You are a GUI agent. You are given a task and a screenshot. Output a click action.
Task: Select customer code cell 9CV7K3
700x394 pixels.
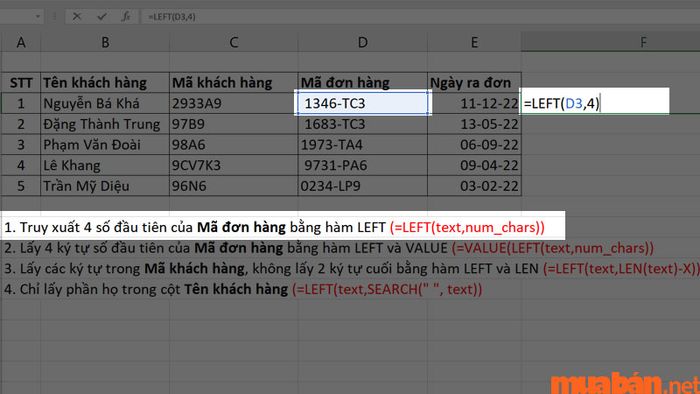[x=233, y=166]
